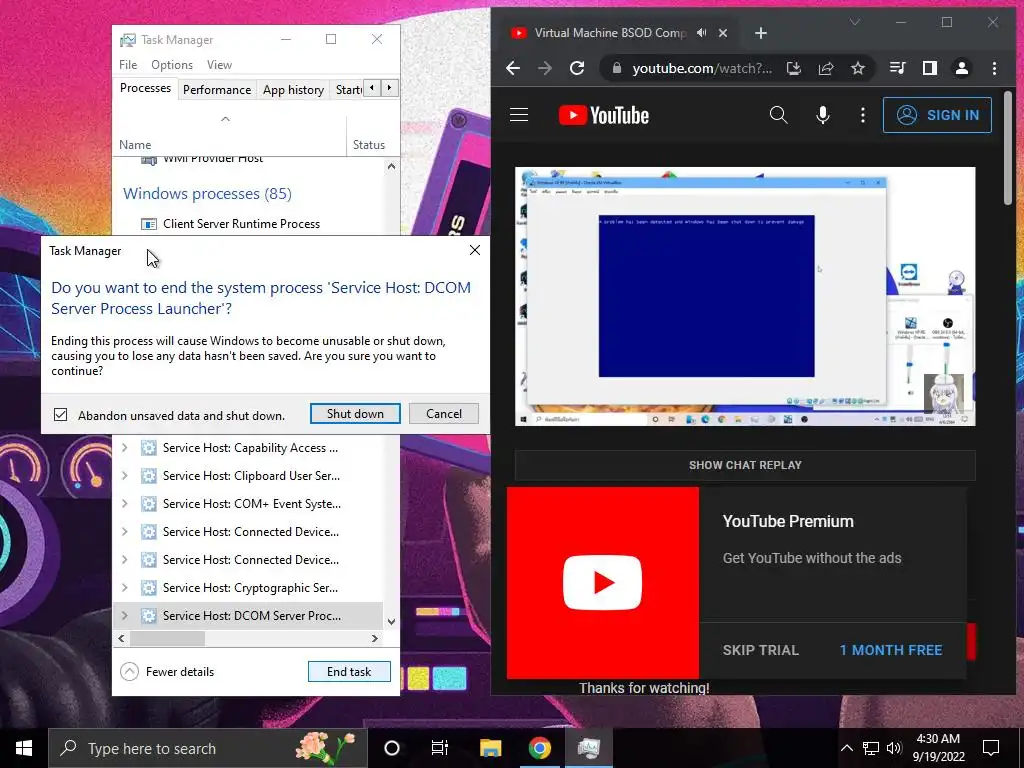Expand Service Host: COM+ Event System row
1024x768 pixels.
(x=125, y=504)
